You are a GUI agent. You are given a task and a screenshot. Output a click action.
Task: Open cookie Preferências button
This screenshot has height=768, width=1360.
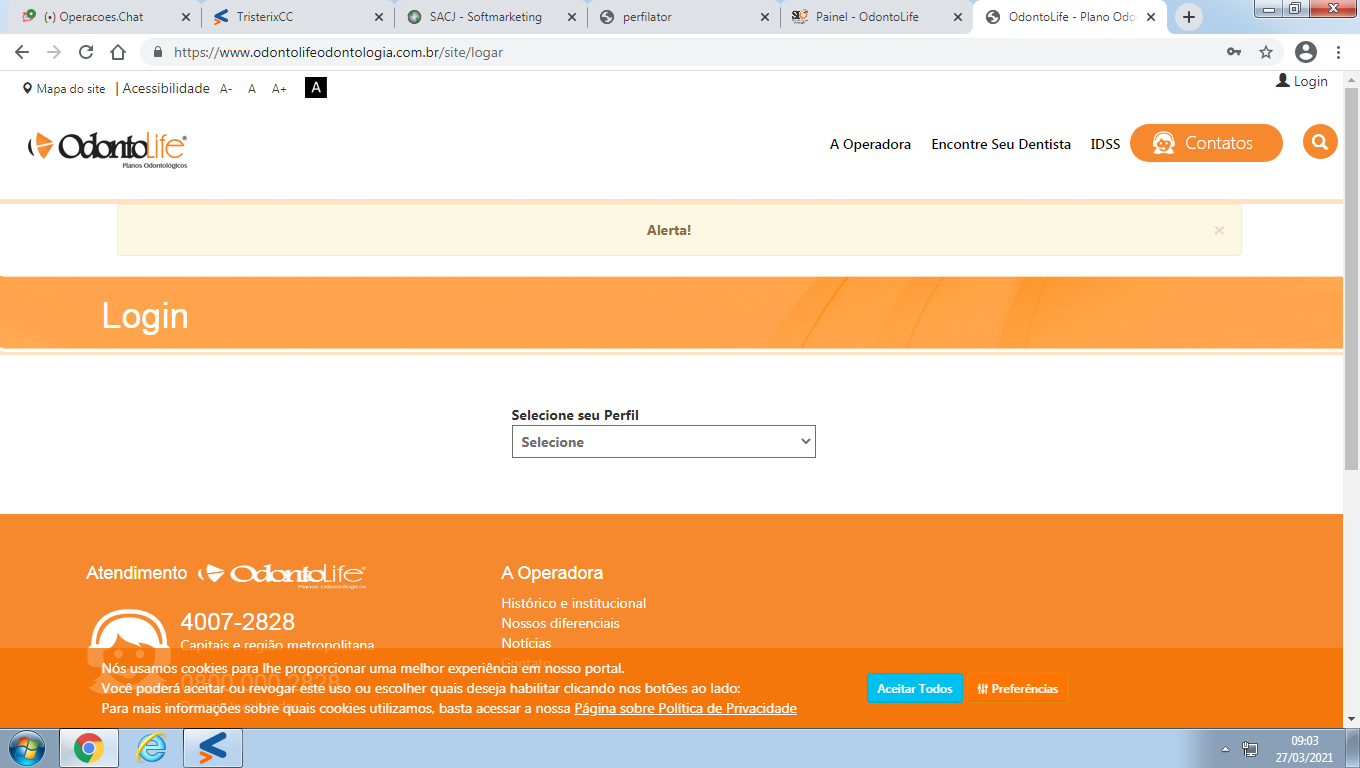(1017, 689)
